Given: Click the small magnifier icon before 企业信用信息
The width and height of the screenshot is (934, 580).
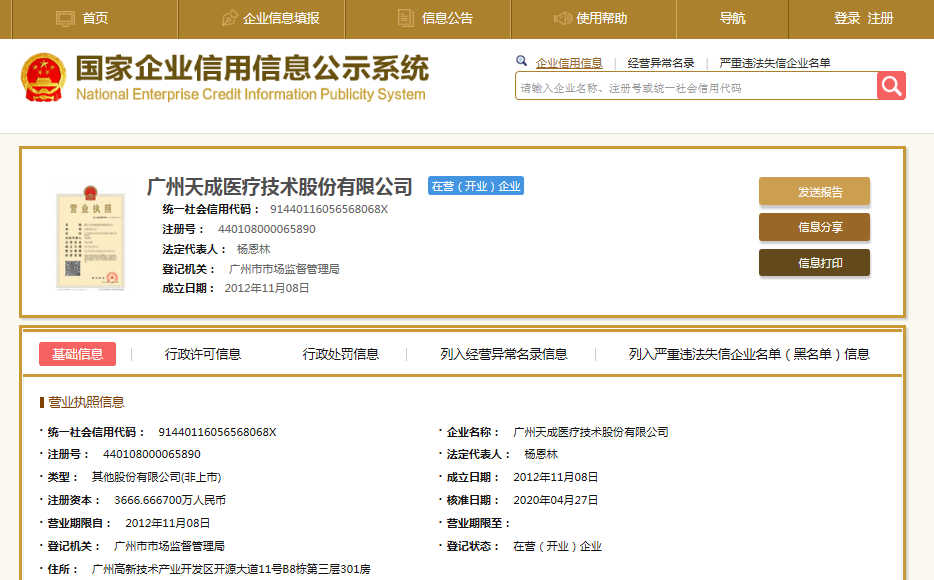Looking at the screenshot, I should tap(521, 61).
